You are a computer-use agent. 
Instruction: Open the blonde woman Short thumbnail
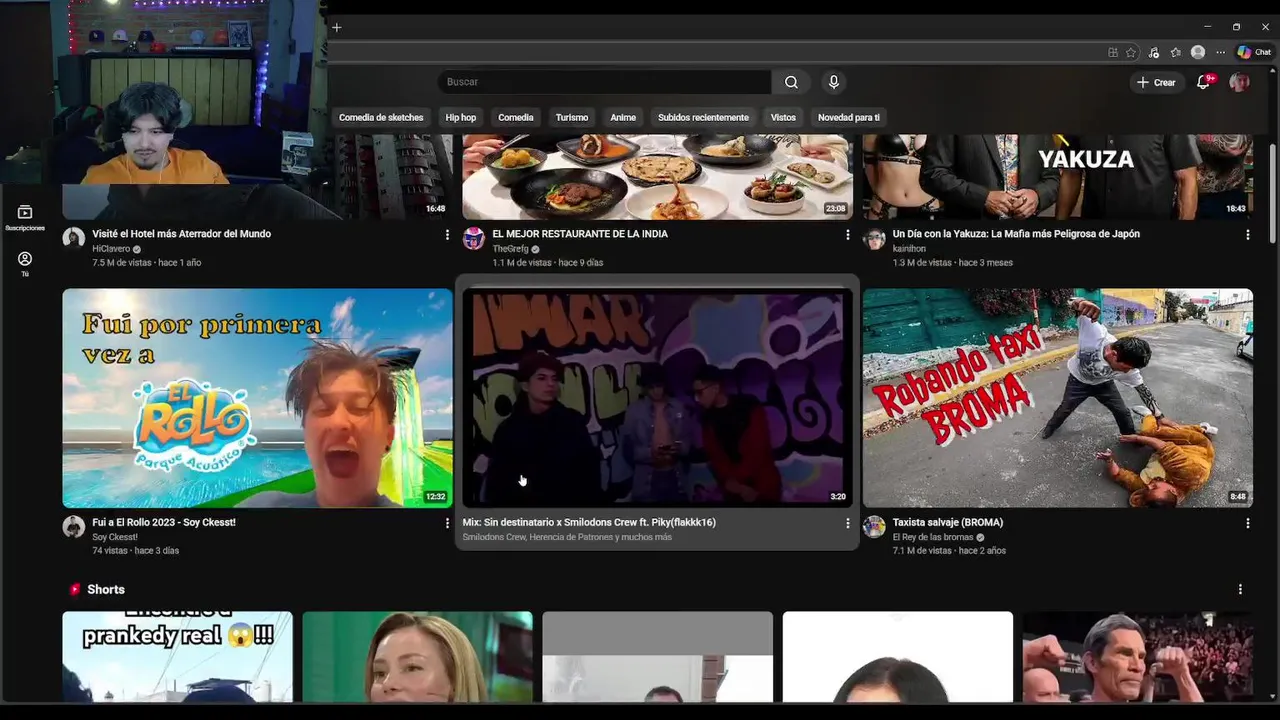pyautogui.click(x=418, y=657)
